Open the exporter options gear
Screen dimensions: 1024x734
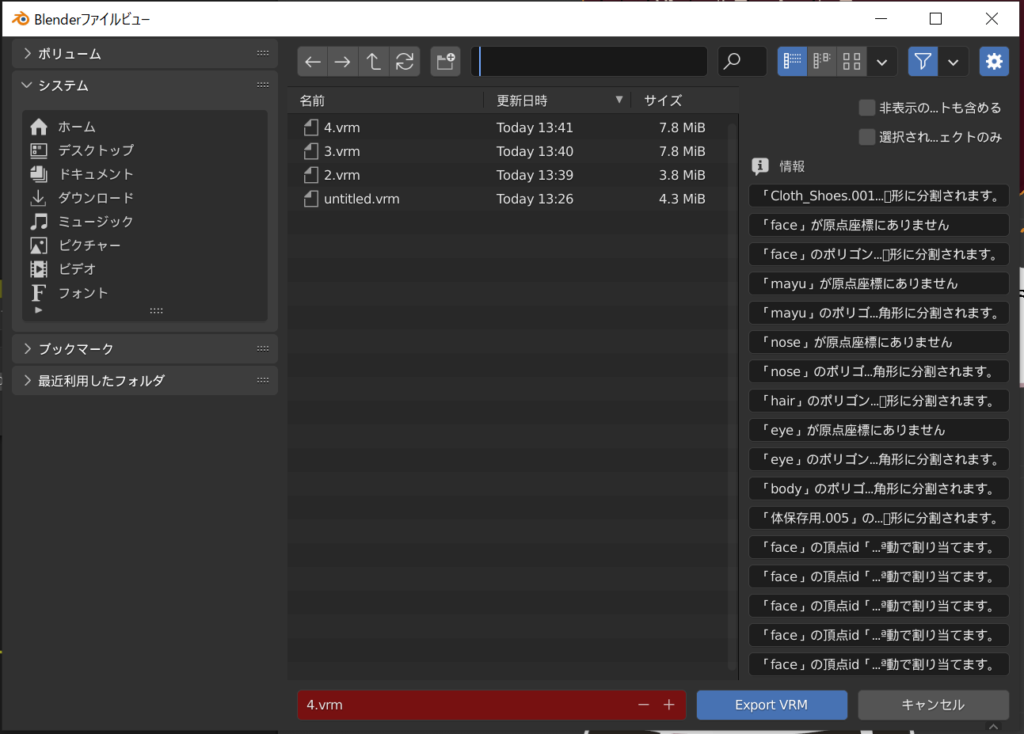(x=993, y=61)
